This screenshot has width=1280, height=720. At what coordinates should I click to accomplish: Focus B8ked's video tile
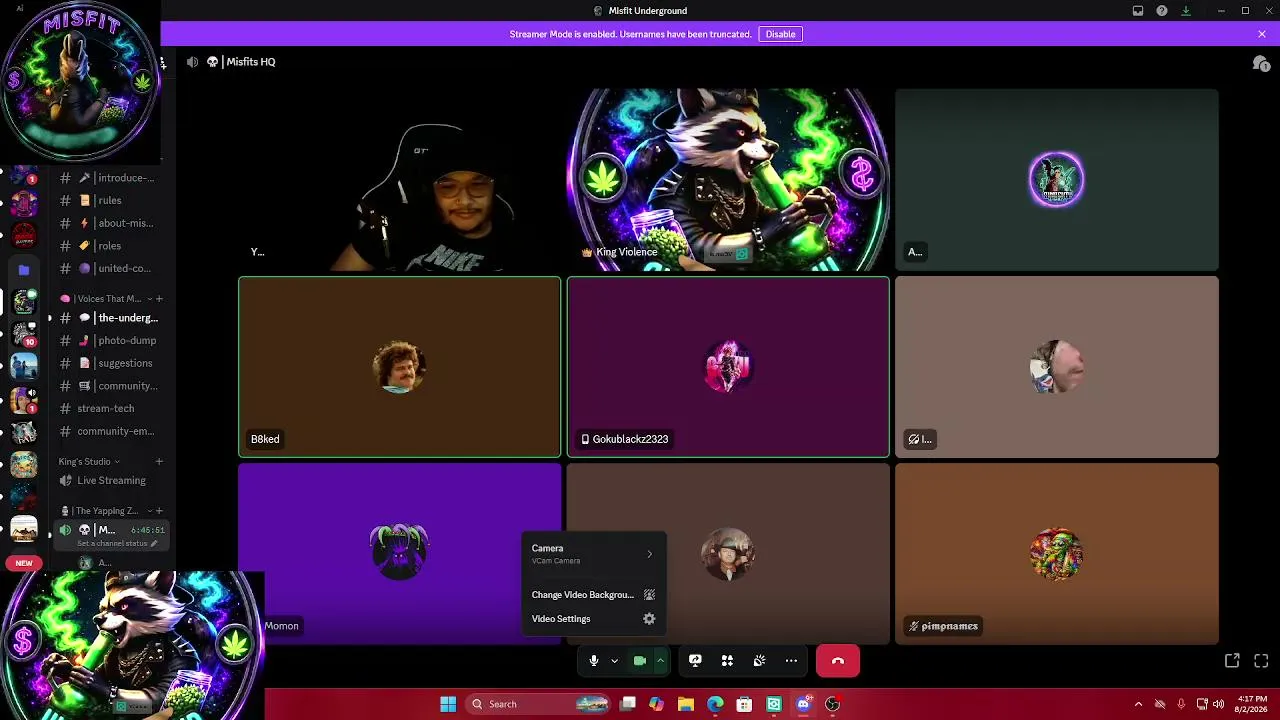[399, 367]
